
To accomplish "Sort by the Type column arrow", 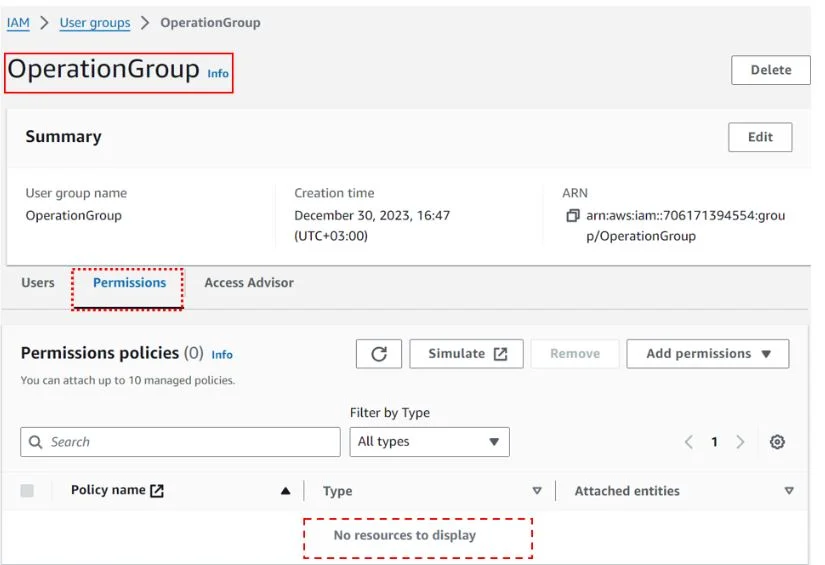I will (x=537, y=491).
